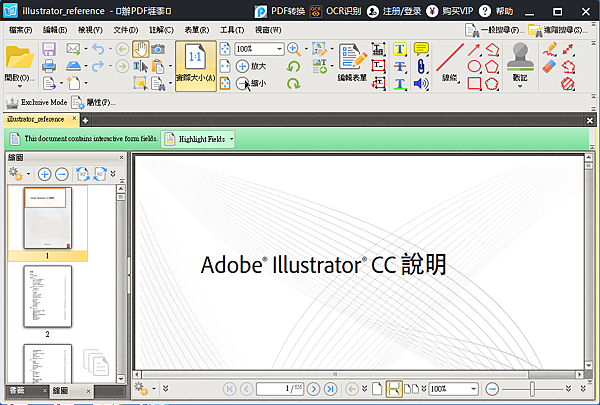The width and height of the screenshot is (600, 405).
Task: Select page 2 thumbnail
Action: (x=47, y=297)
